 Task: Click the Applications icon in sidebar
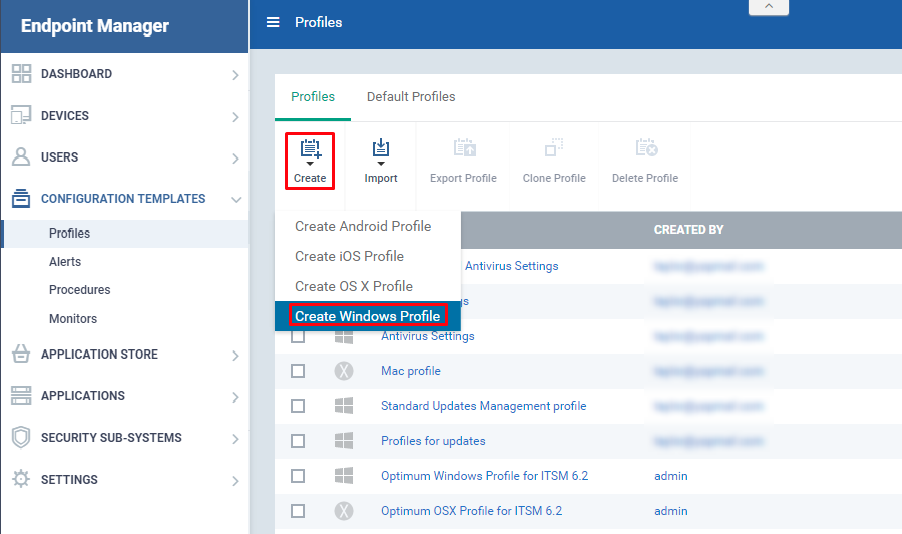coord(21,395)
